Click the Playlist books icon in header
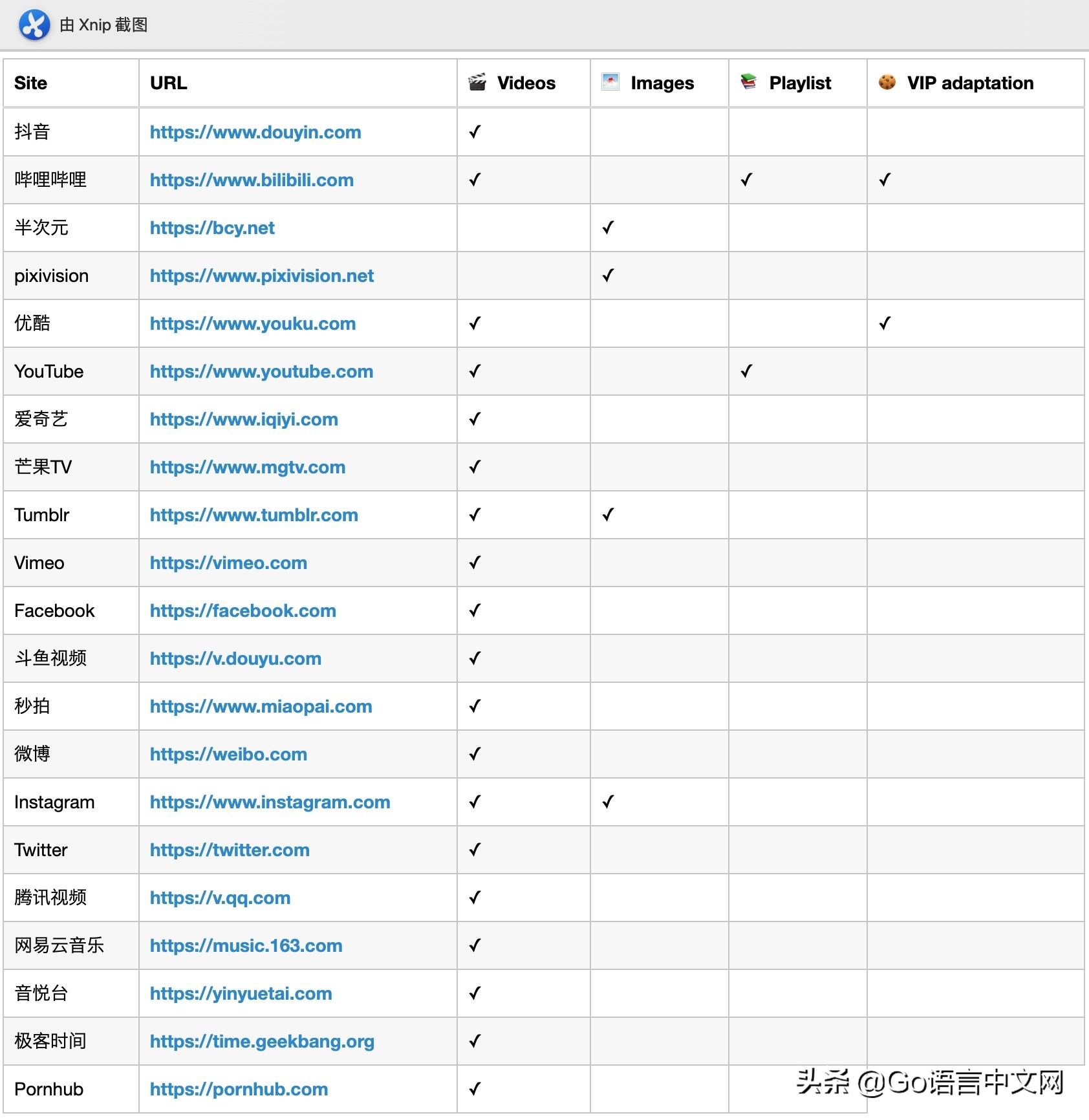1089x1120 pixels. [x=748, y=82]
